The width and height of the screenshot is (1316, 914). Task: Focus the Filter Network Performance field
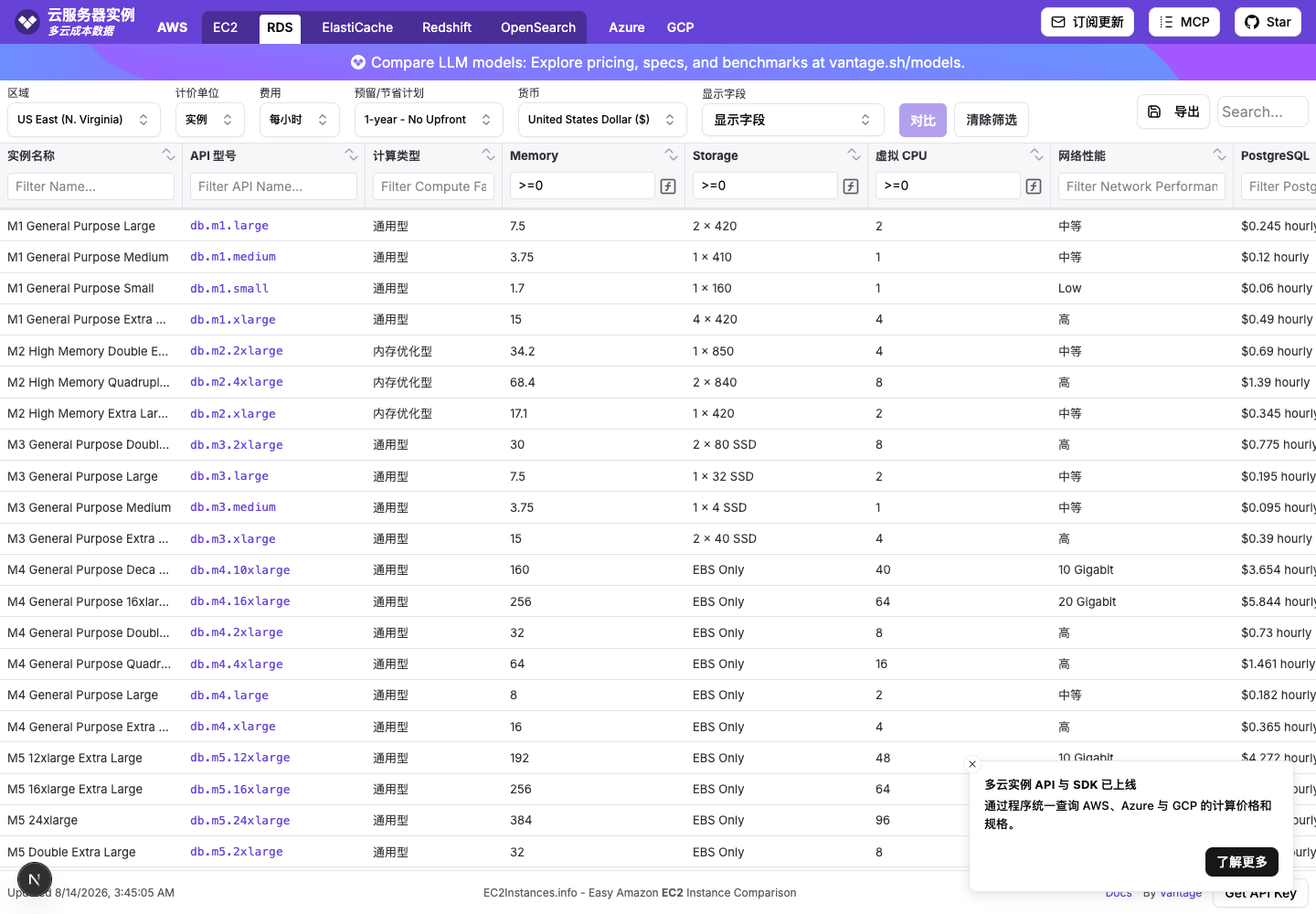[1142, 186]
